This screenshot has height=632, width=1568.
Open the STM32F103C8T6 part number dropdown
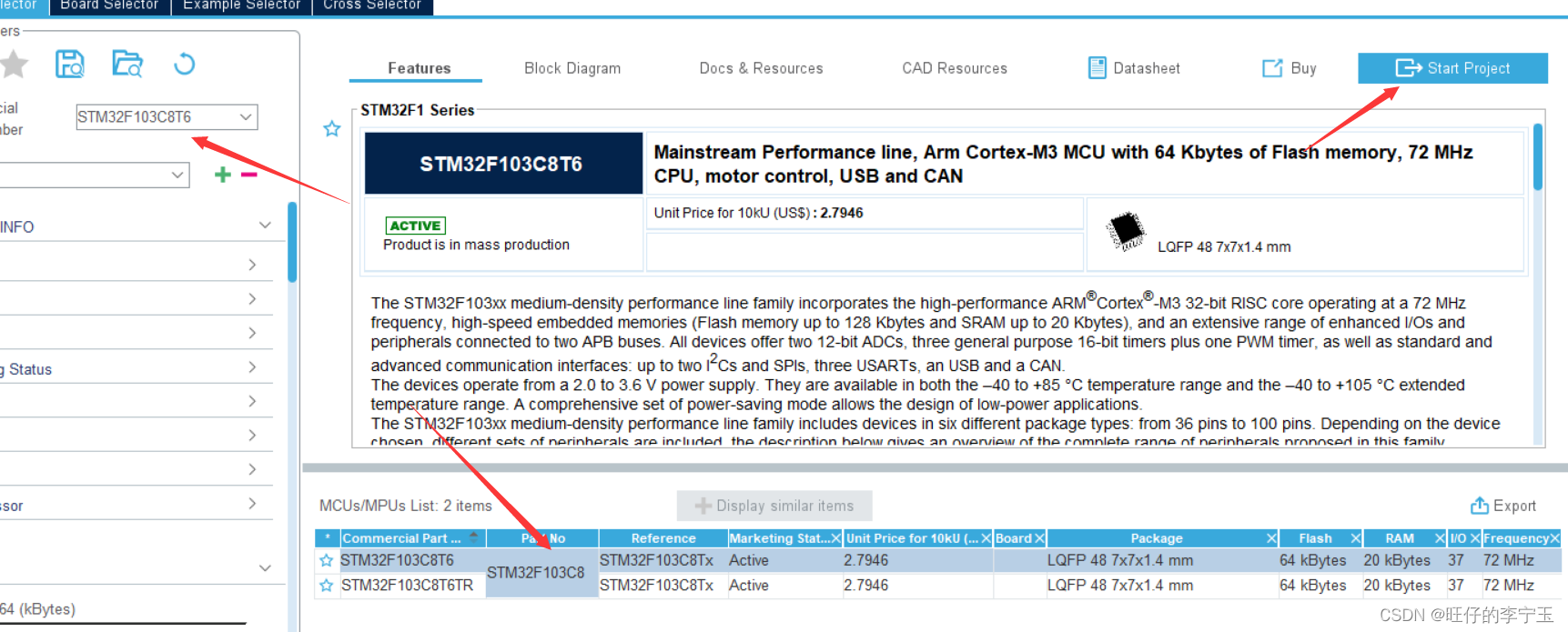pyautogui.click(x=246, y=116)
